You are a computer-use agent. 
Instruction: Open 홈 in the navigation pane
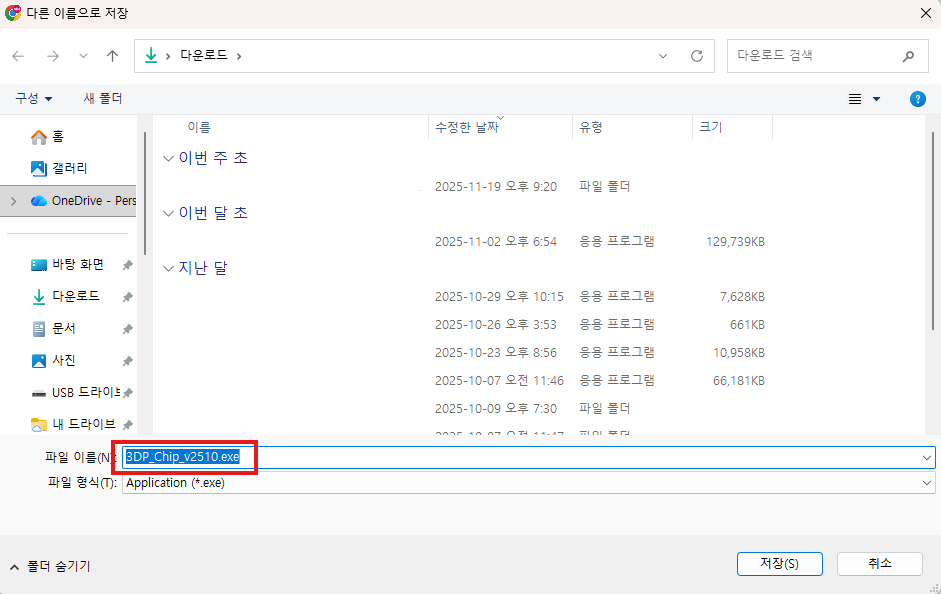48,137
